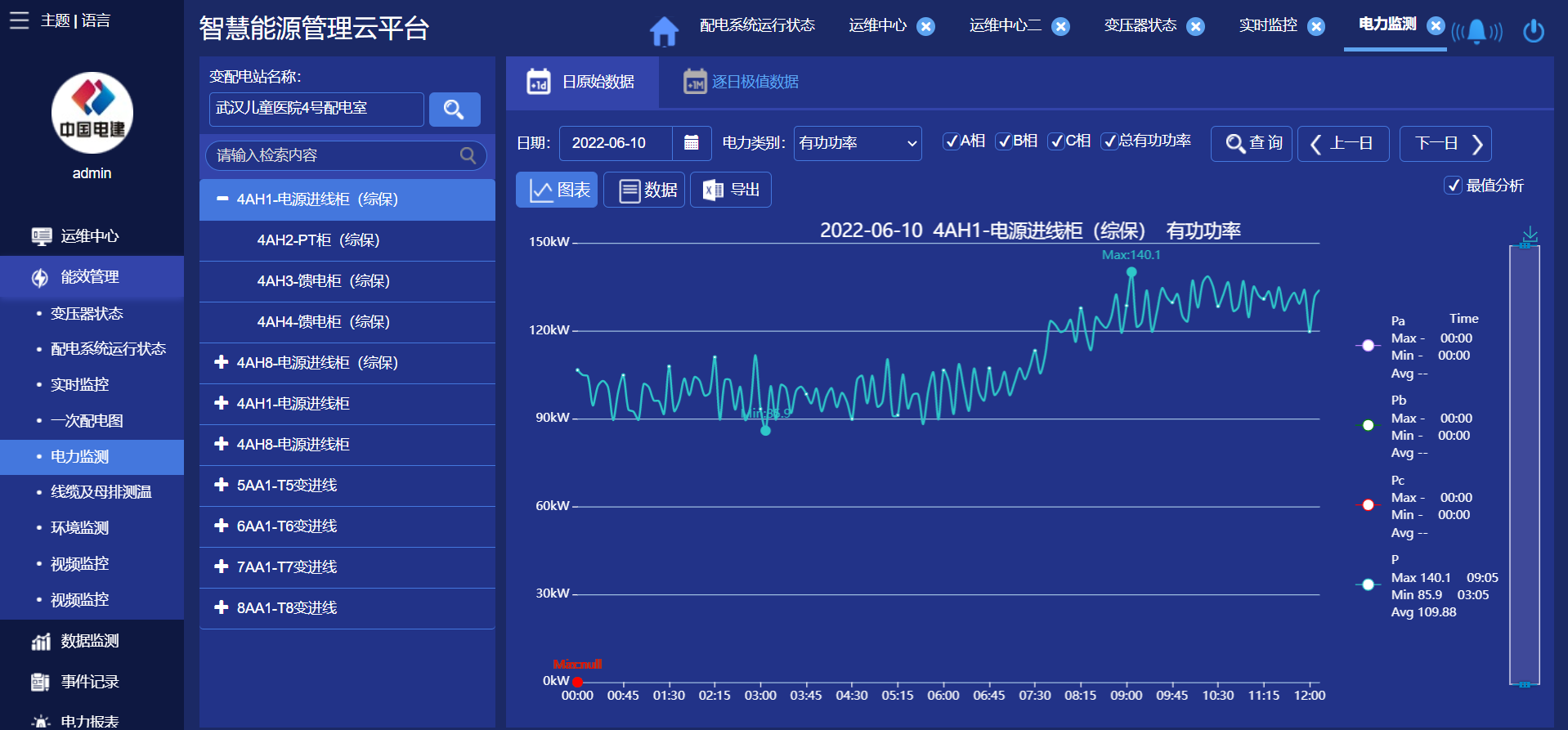Click the blue substation search icon button
Screen dimensions: 1568x730
(x=455, y=109)
